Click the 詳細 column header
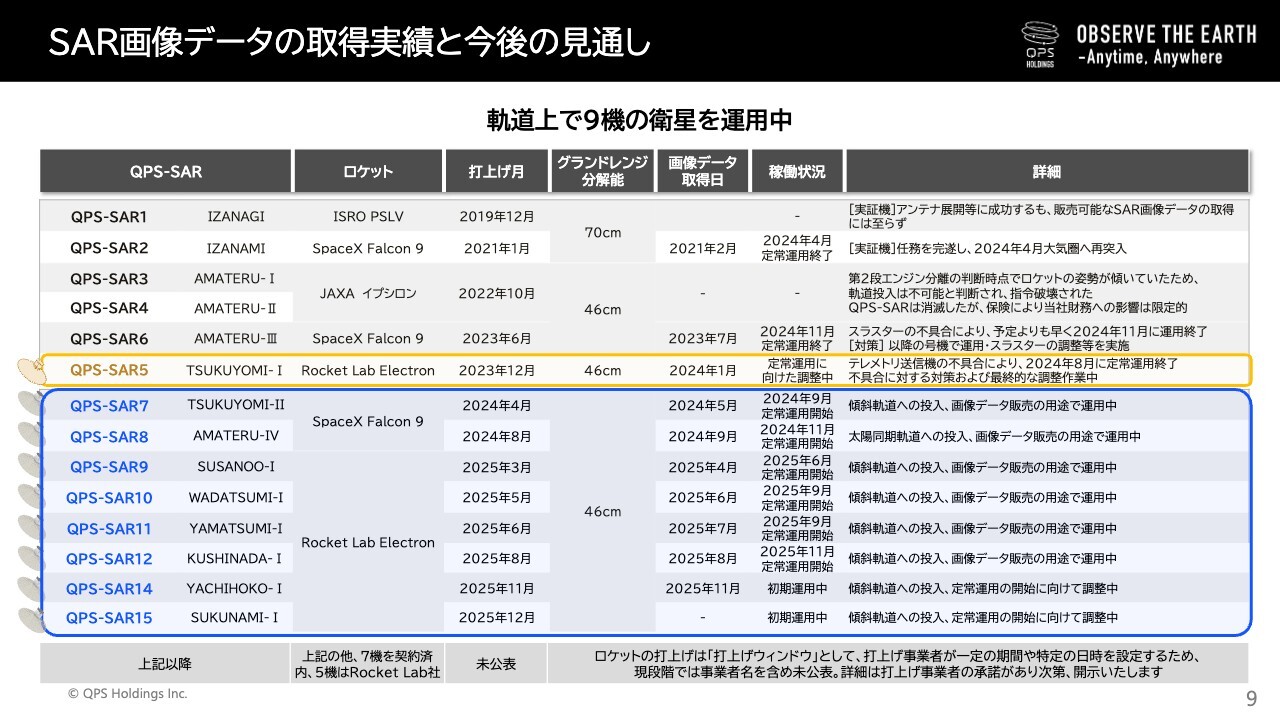 [x=1046, y=172]
